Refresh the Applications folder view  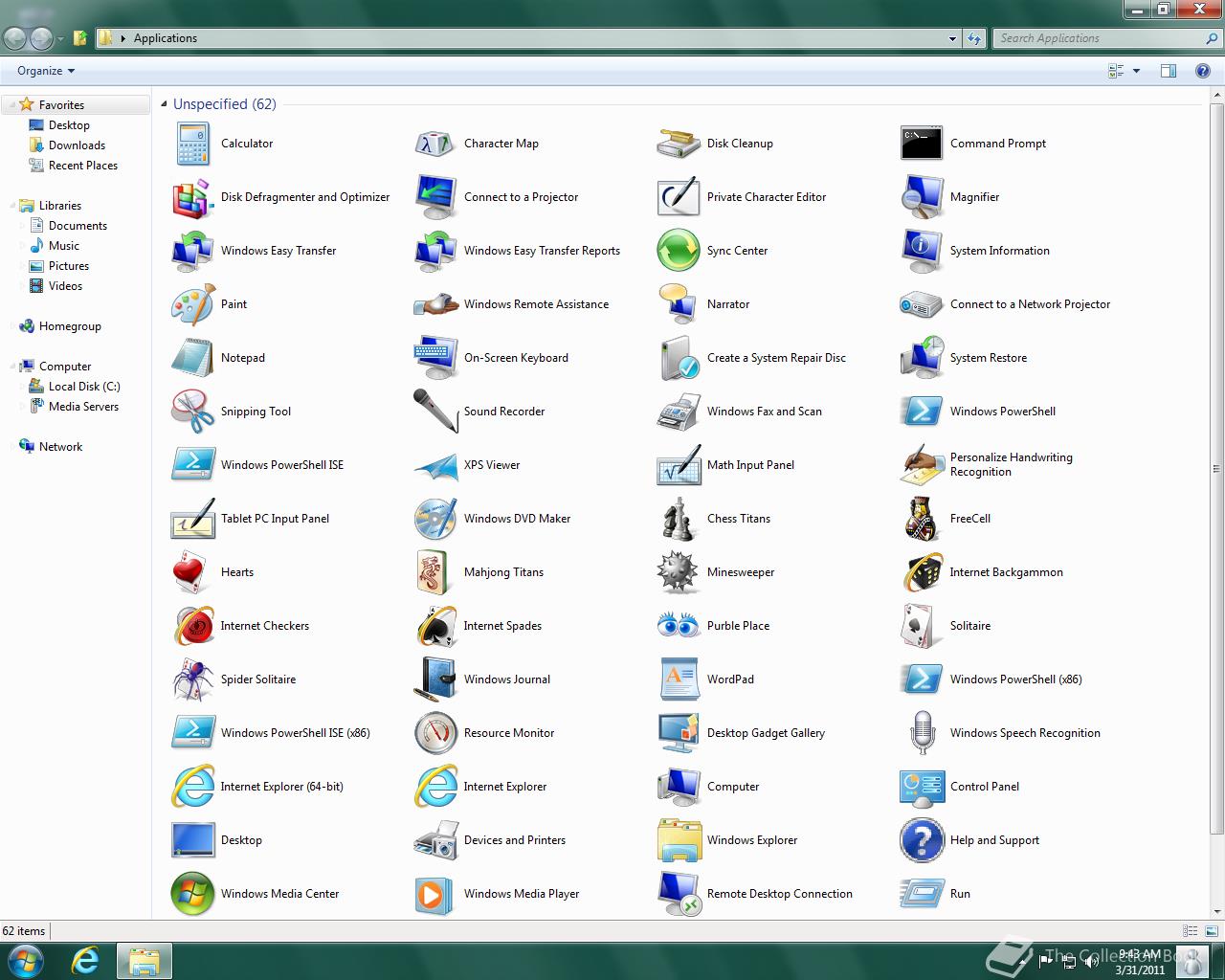pos(974,38)
